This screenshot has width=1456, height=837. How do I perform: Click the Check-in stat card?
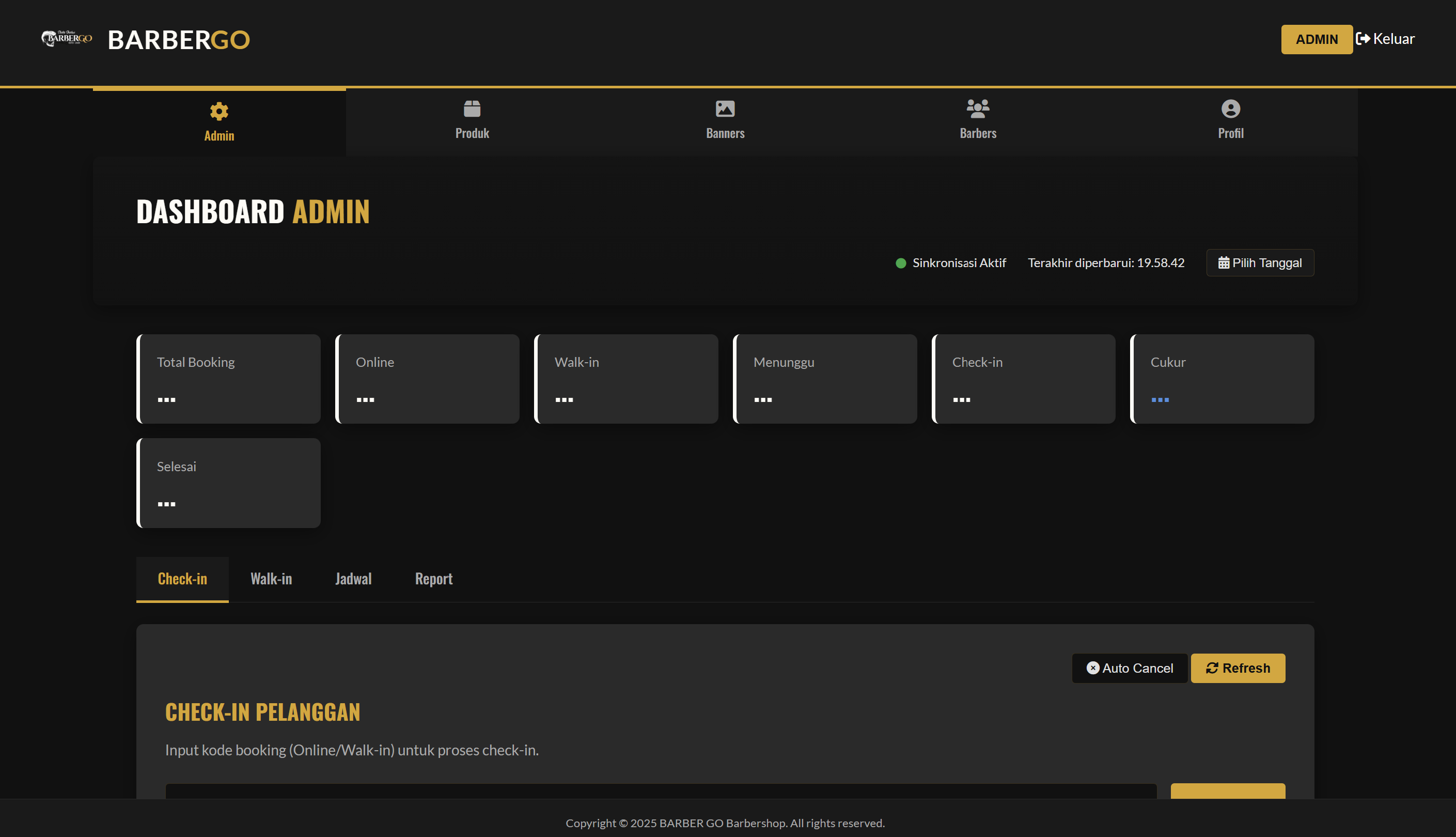pyautogui.click(x=1023, y=379)
